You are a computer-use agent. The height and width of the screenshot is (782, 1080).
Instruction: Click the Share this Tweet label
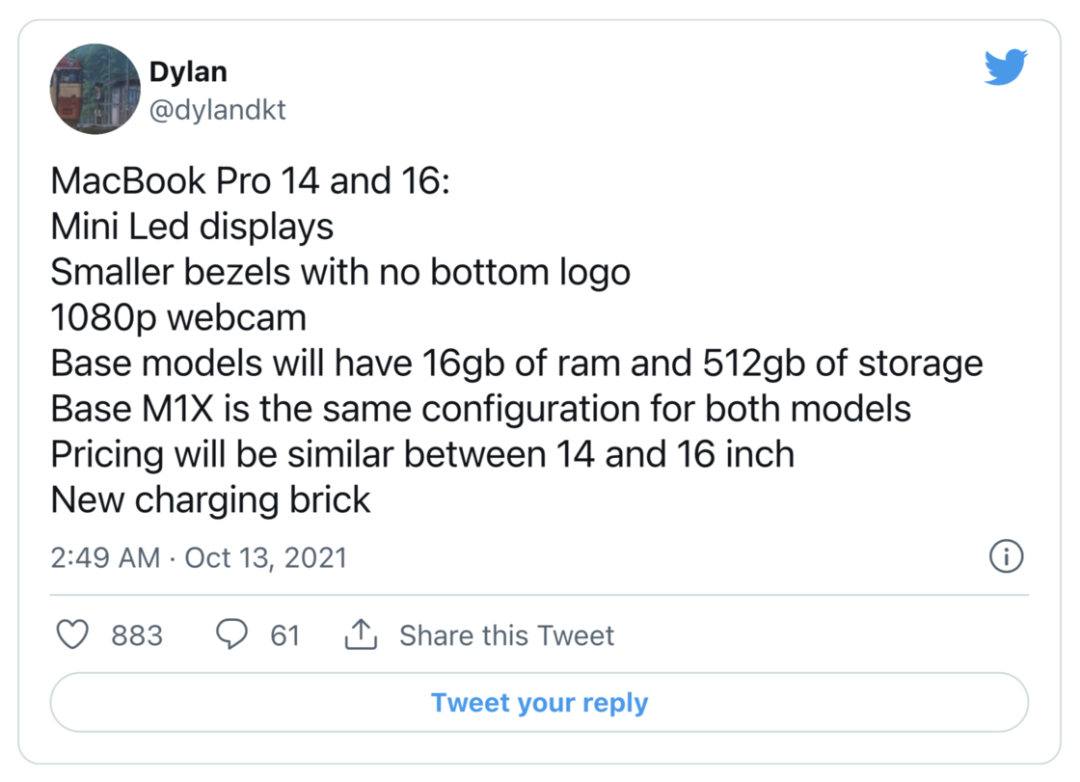pyautogui.click(x=507, y=636)
